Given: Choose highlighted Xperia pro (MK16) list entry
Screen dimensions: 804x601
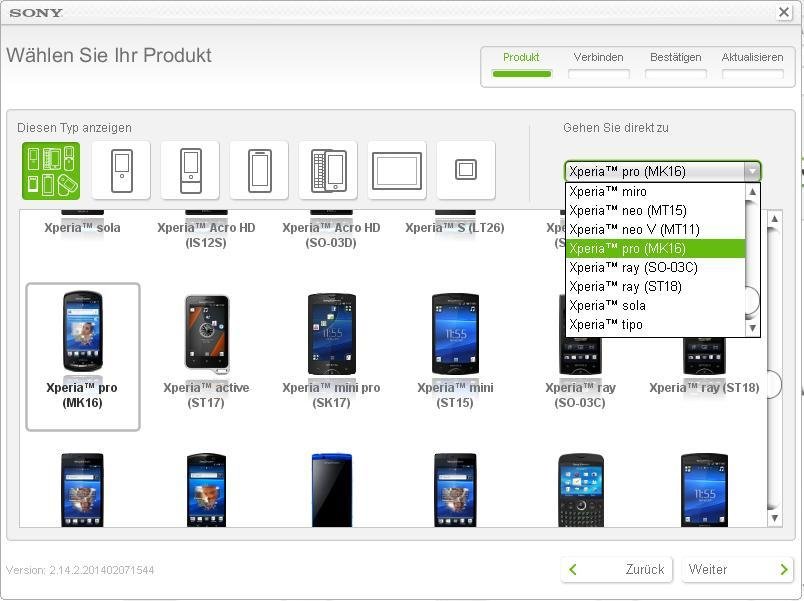Looking at the screenshot, I should 655,248.
